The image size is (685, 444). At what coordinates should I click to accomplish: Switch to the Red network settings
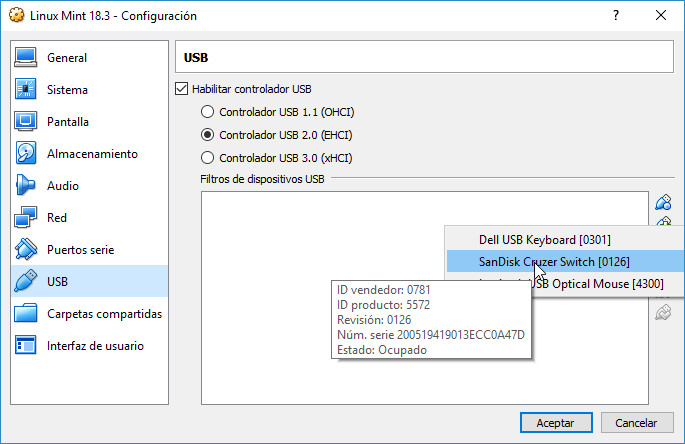click(57, 218)
